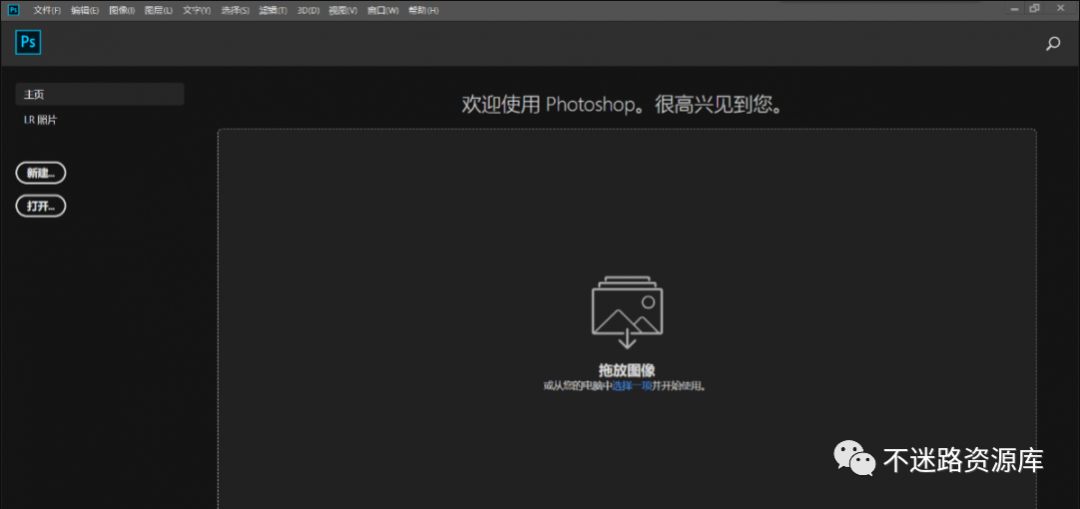Open the 文件(F) menu
1080x509 pixels.
point(47,10)
